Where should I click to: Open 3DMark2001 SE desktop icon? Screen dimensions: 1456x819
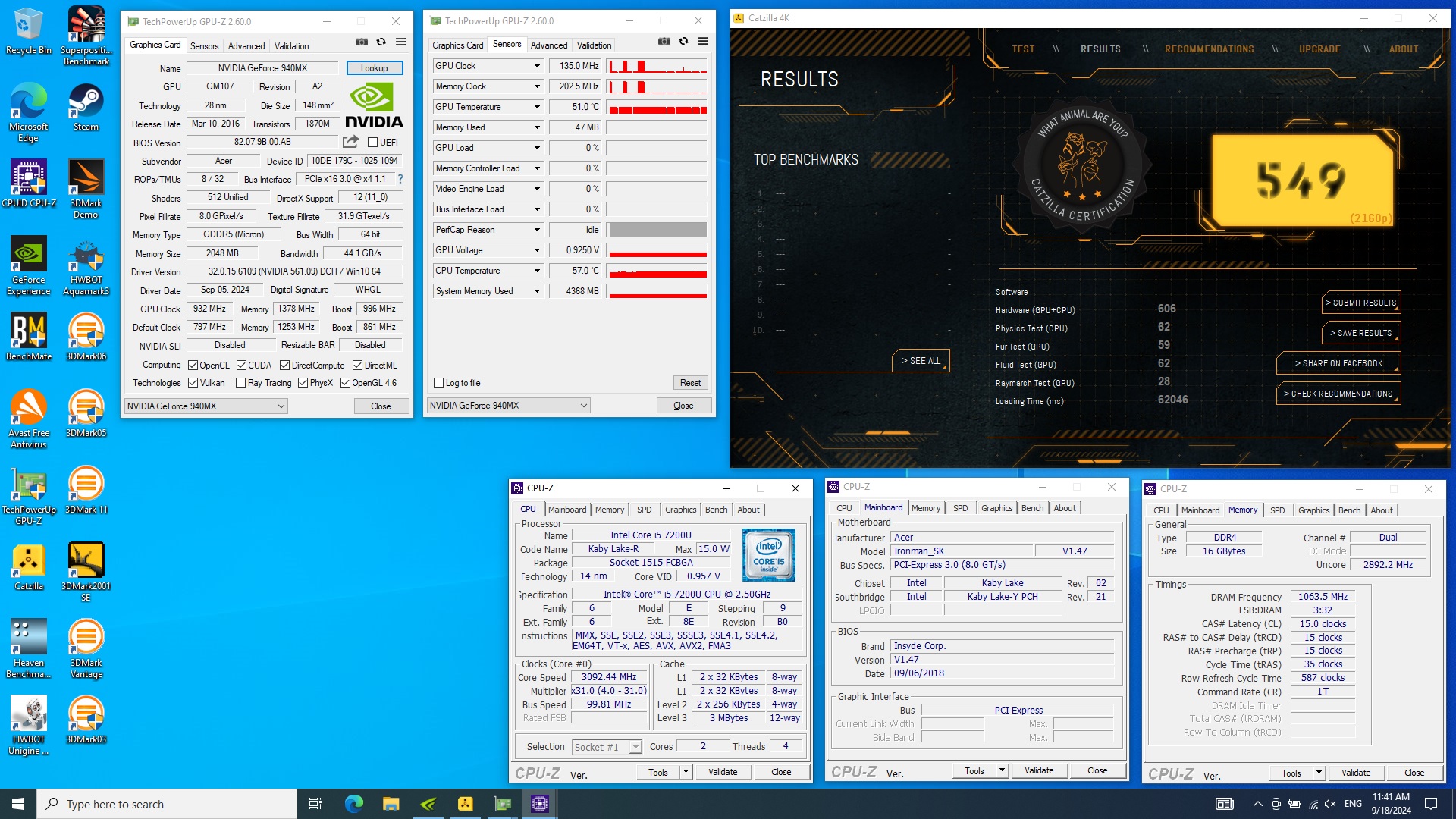point(86,572)
